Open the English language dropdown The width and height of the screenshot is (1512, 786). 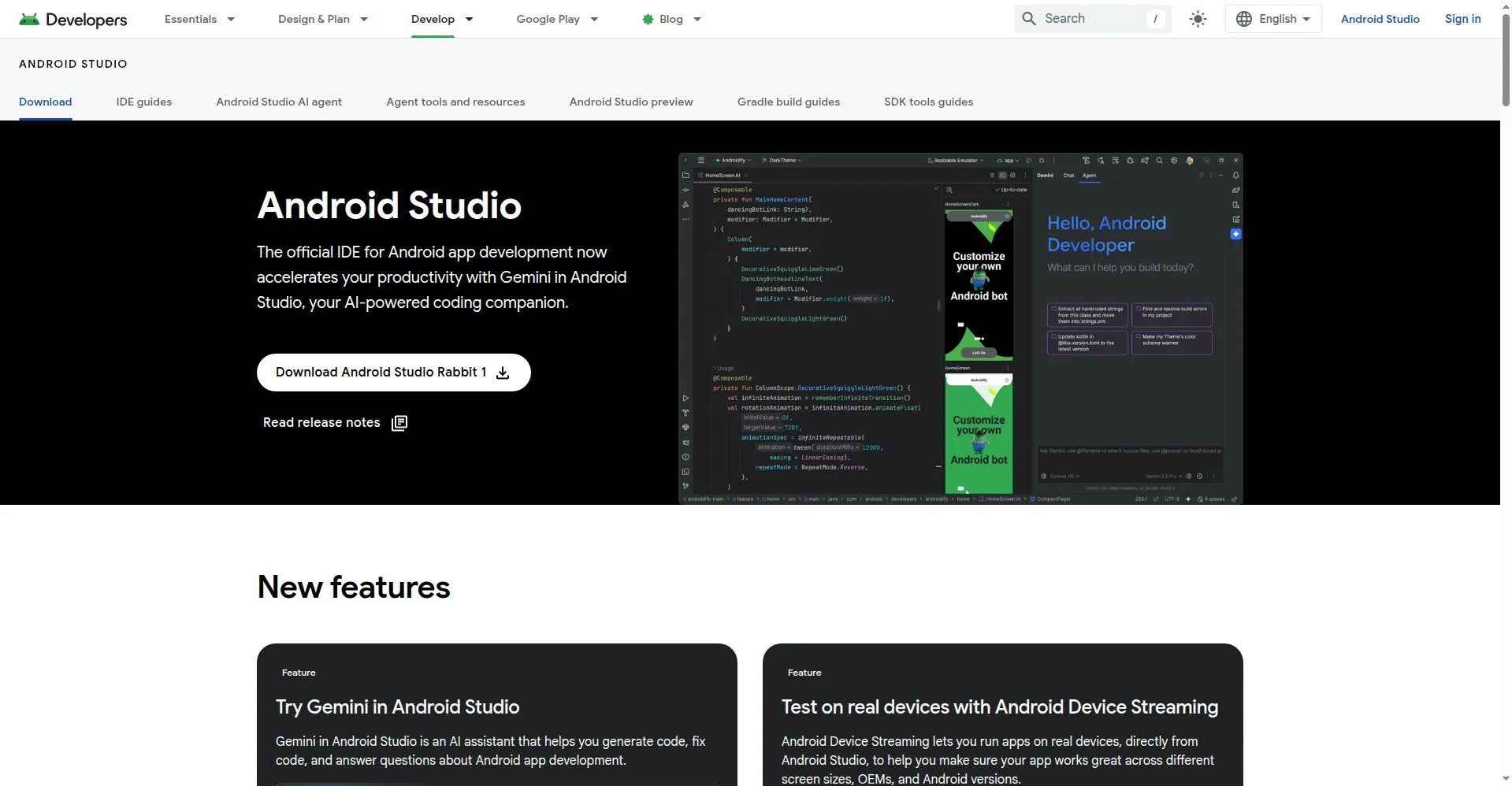point(1273,19)
